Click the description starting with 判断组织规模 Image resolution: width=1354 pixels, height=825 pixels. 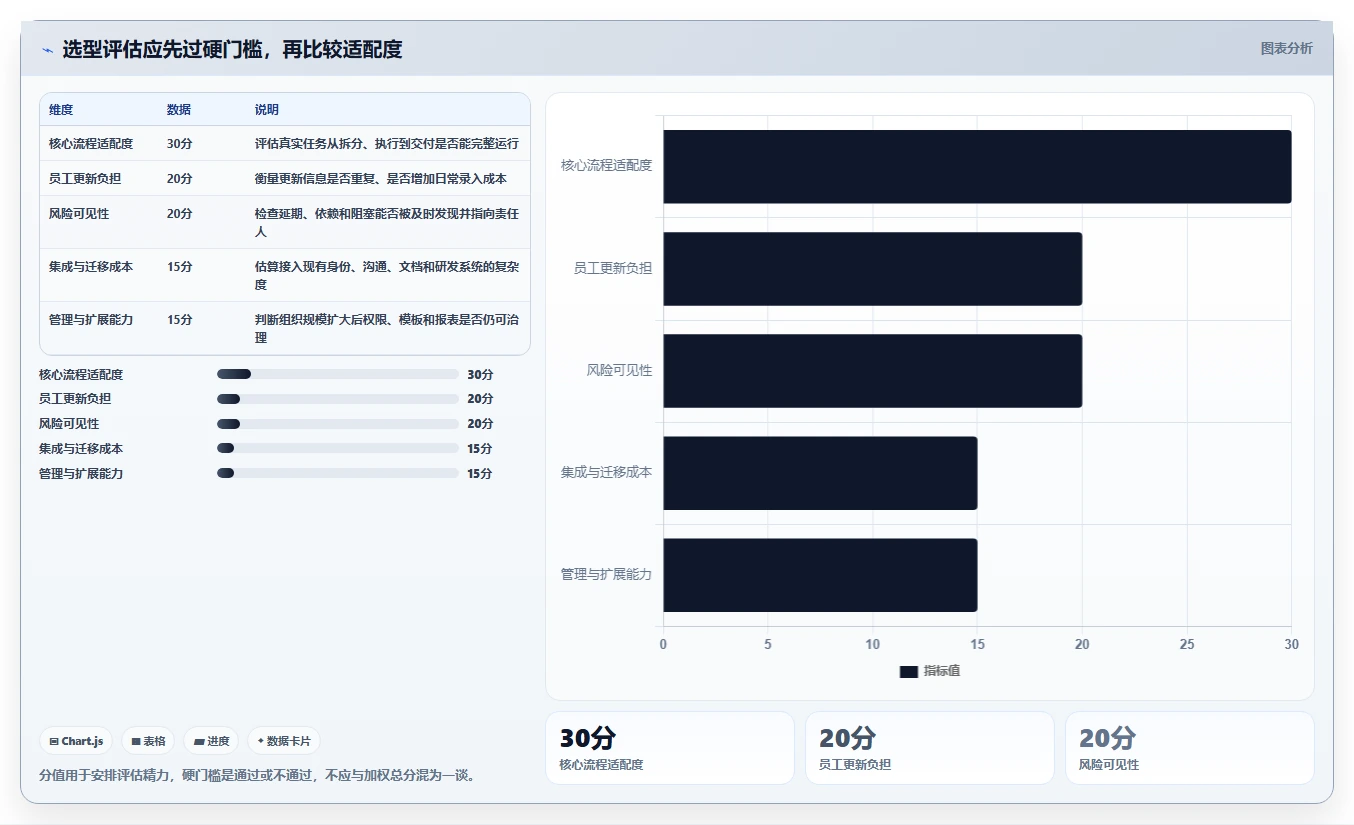click(x=387, y=329)
